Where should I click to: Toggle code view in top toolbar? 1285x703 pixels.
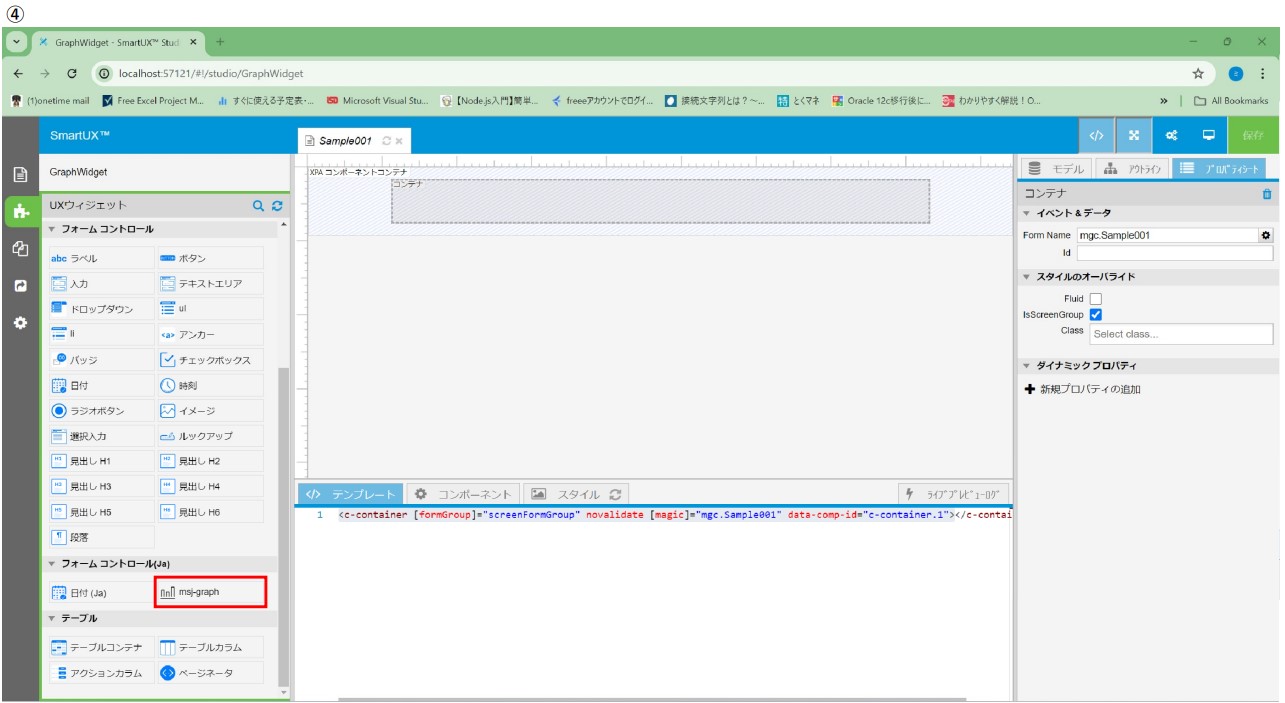click(1096, 135)
